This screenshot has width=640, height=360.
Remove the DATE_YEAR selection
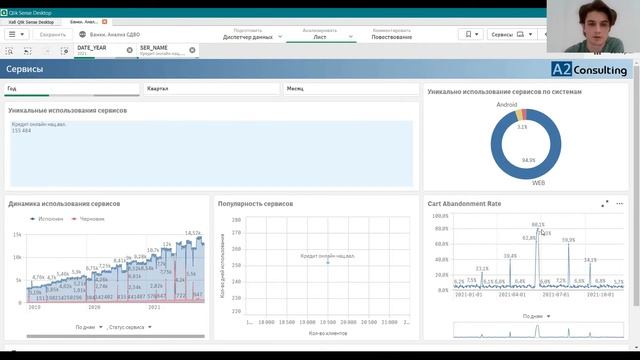[x=129, y=50]
